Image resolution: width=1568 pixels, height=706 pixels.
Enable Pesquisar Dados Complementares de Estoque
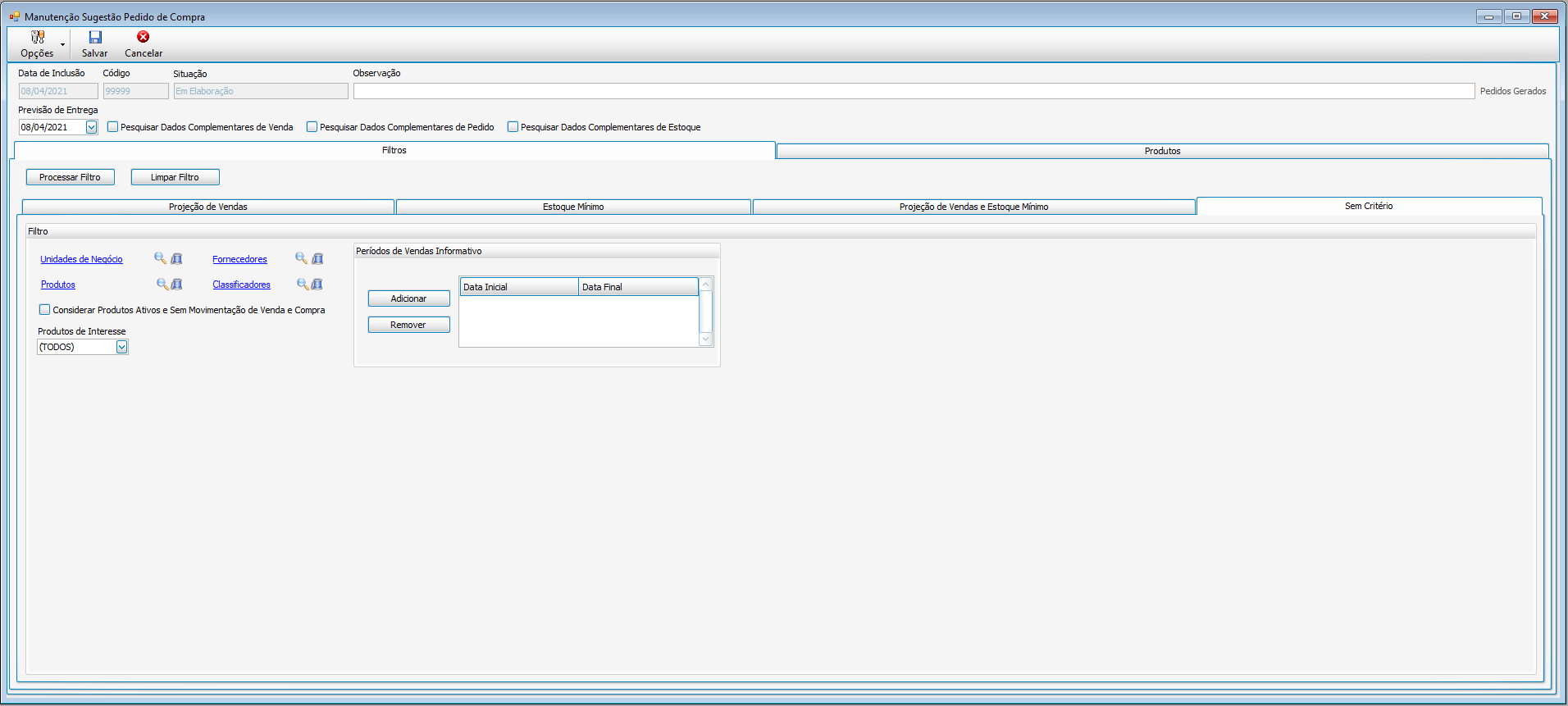tap(513, 127)
